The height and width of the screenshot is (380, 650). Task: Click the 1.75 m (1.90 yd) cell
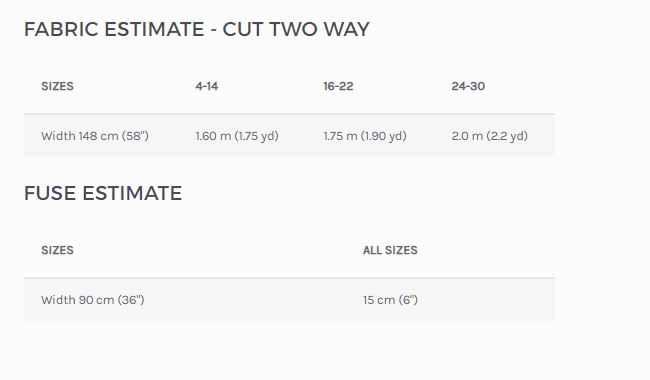tap(365, 136)
